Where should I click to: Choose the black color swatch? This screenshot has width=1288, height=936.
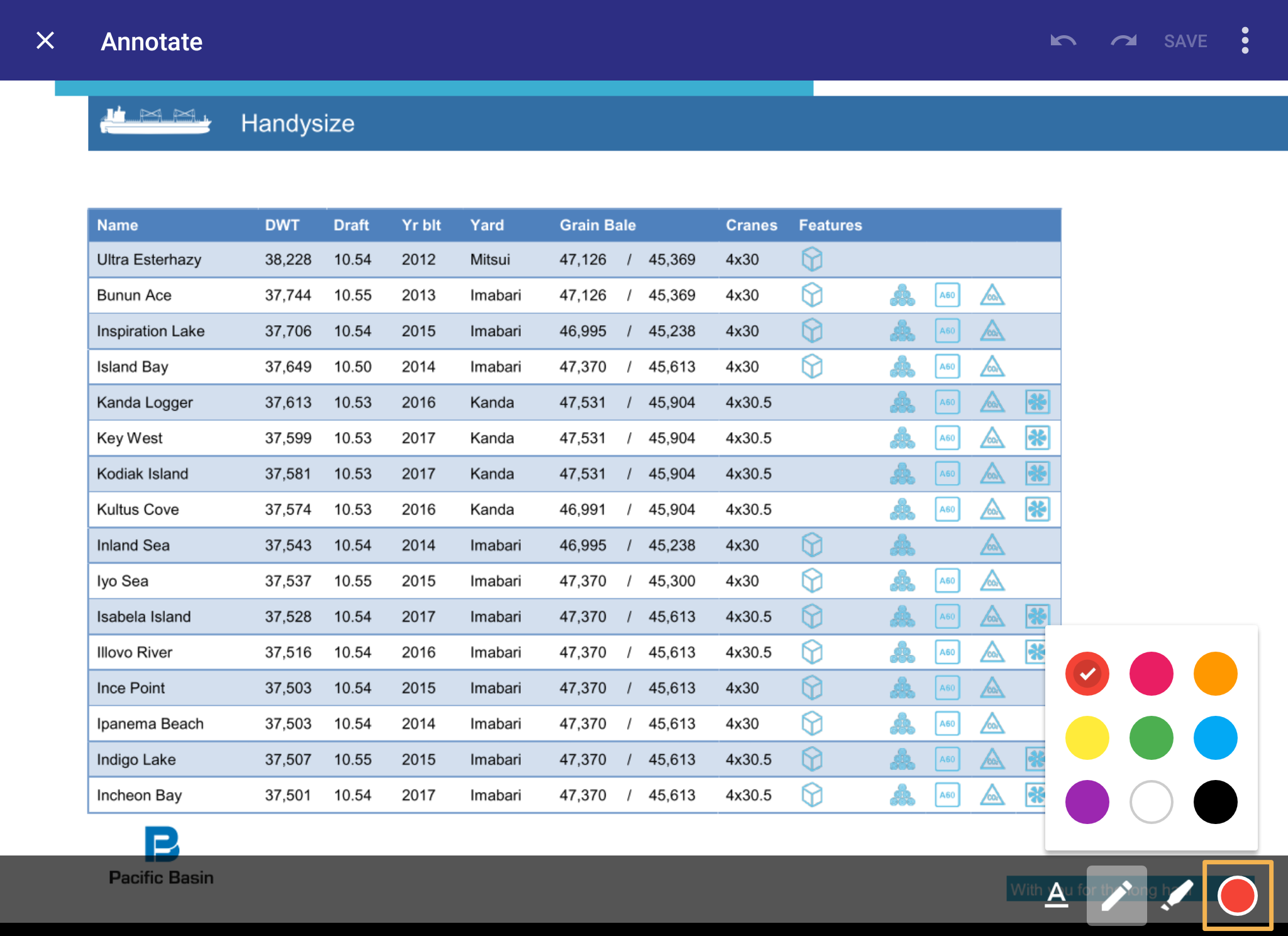[1216, 802]
